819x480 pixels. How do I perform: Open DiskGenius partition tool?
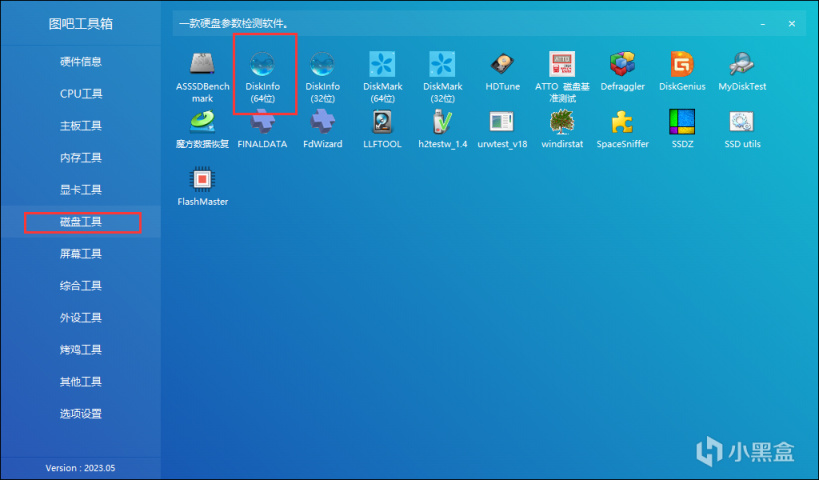click(682, 72)
